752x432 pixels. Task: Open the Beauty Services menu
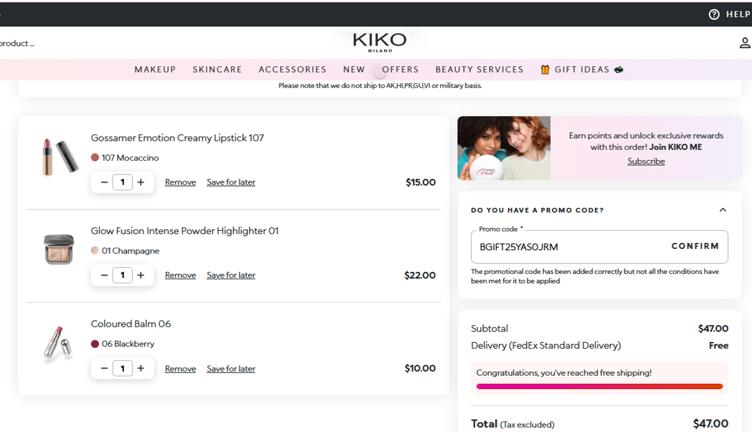(480, 70)
